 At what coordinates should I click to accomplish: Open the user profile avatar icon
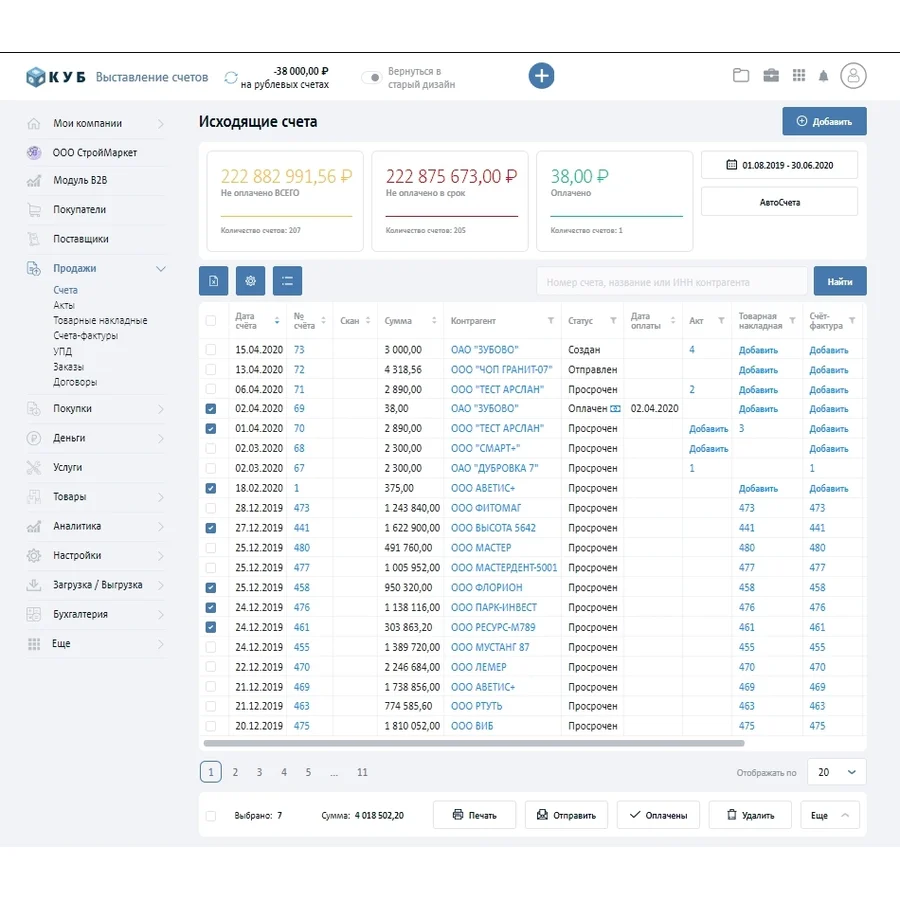(x=853, y=76)
